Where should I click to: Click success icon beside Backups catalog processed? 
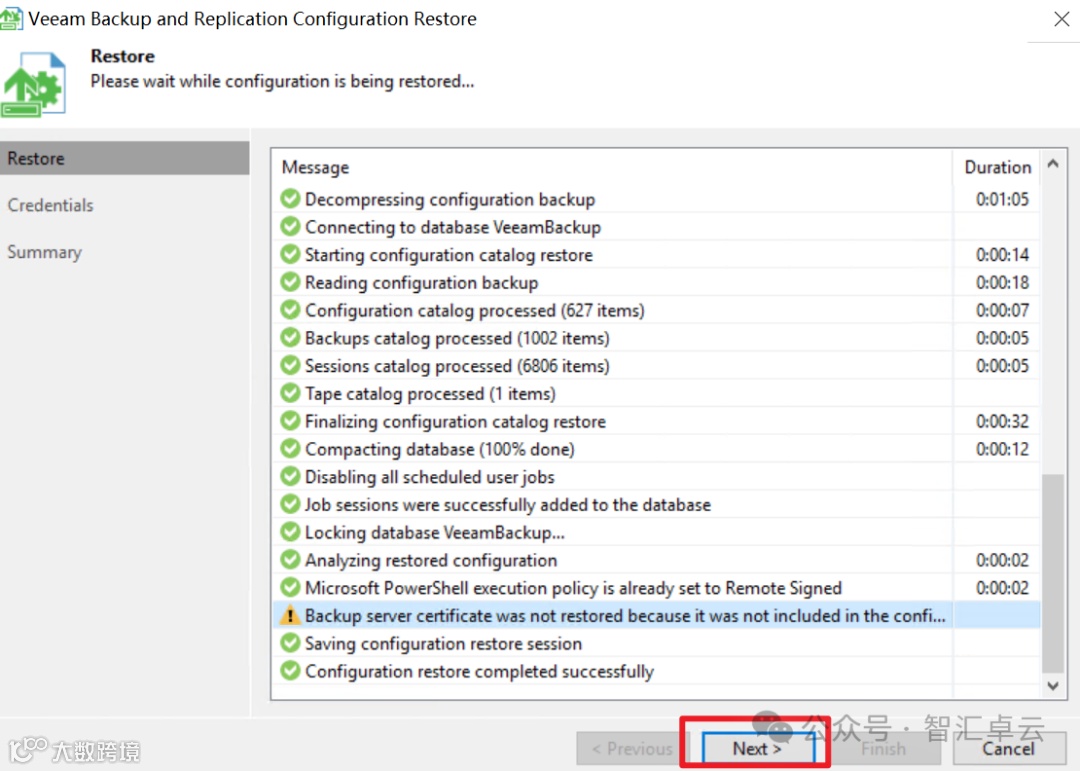pyautogui.click(x=290, y=338)
